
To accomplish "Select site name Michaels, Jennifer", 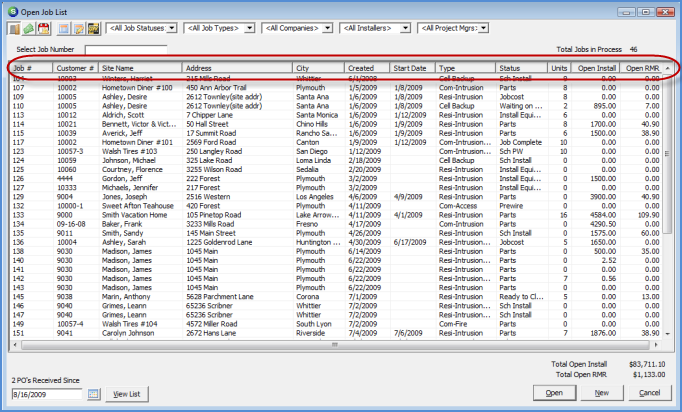I will tap(130, 188).
